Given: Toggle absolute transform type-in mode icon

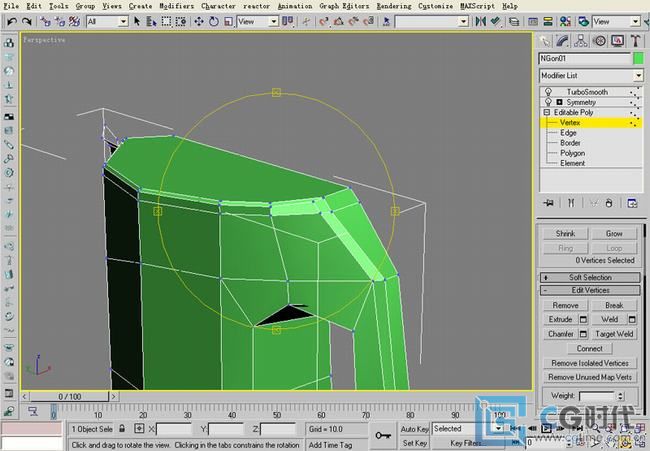Looking at the screenshot, I should (139, 428).
